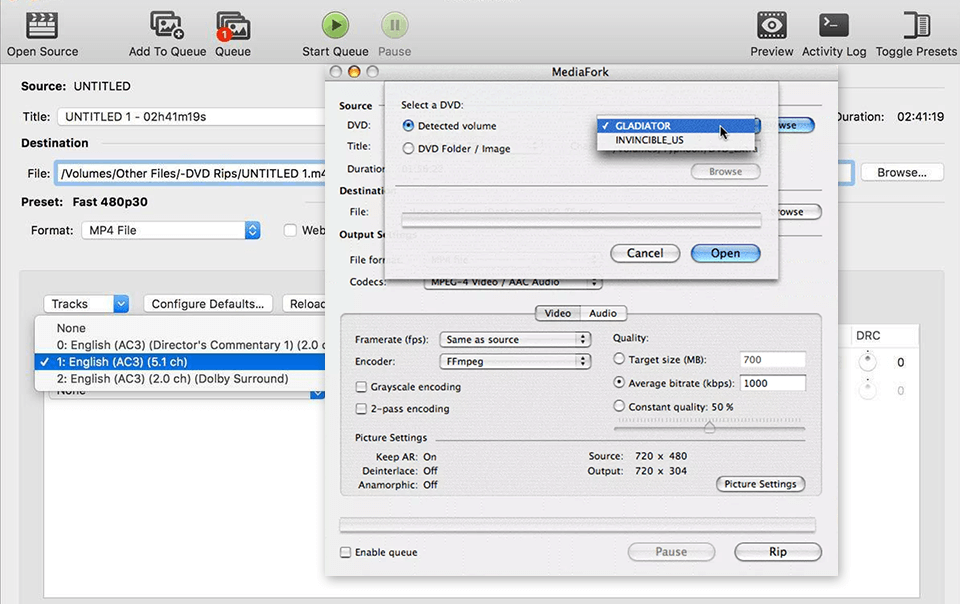The height and width of the screenshot is (604, 960).
Task: Open the Activity Log terminal icon
Action: [833, 26]
